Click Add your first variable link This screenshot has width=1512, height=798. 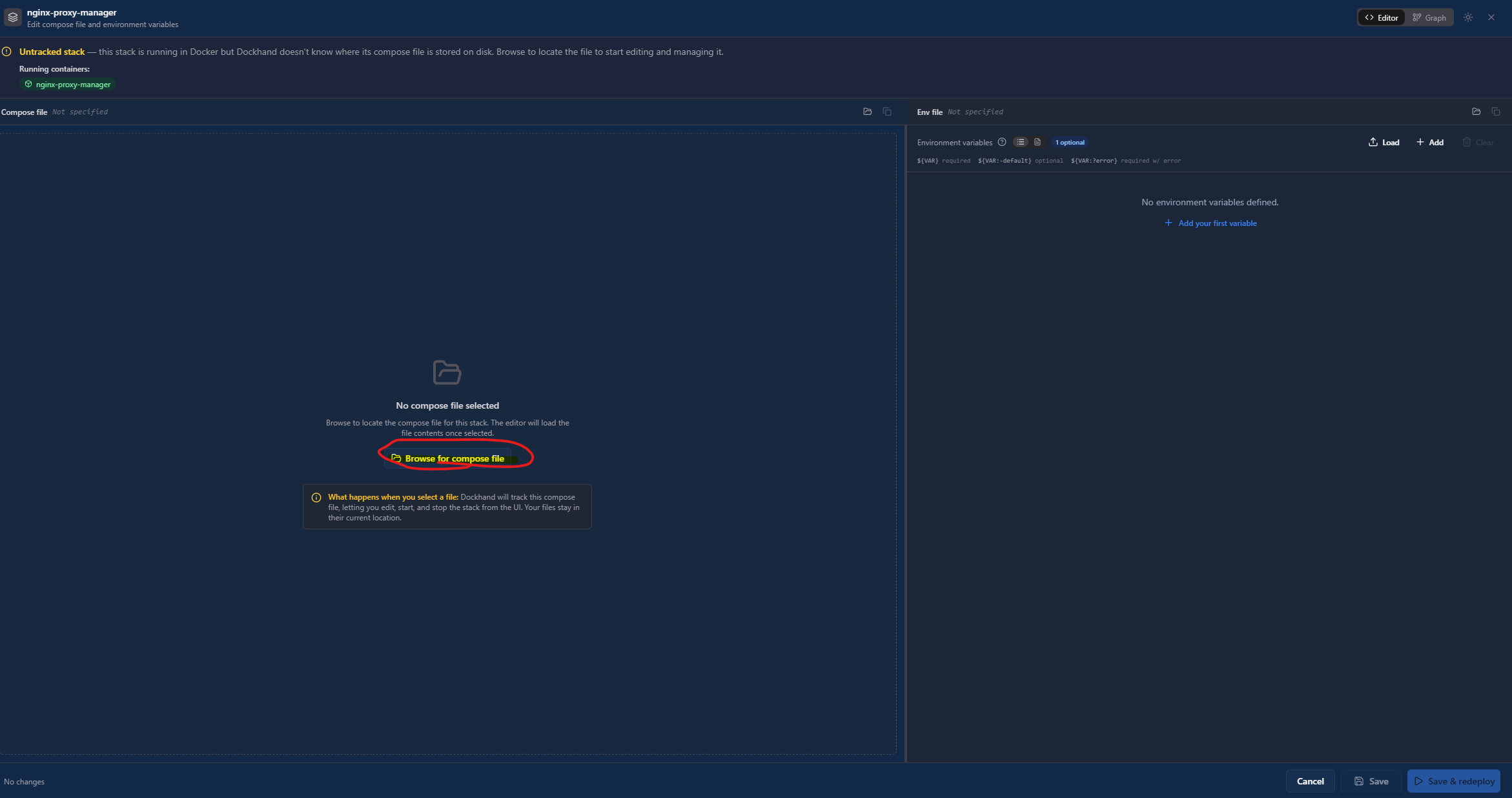(x=1211, y=223)
